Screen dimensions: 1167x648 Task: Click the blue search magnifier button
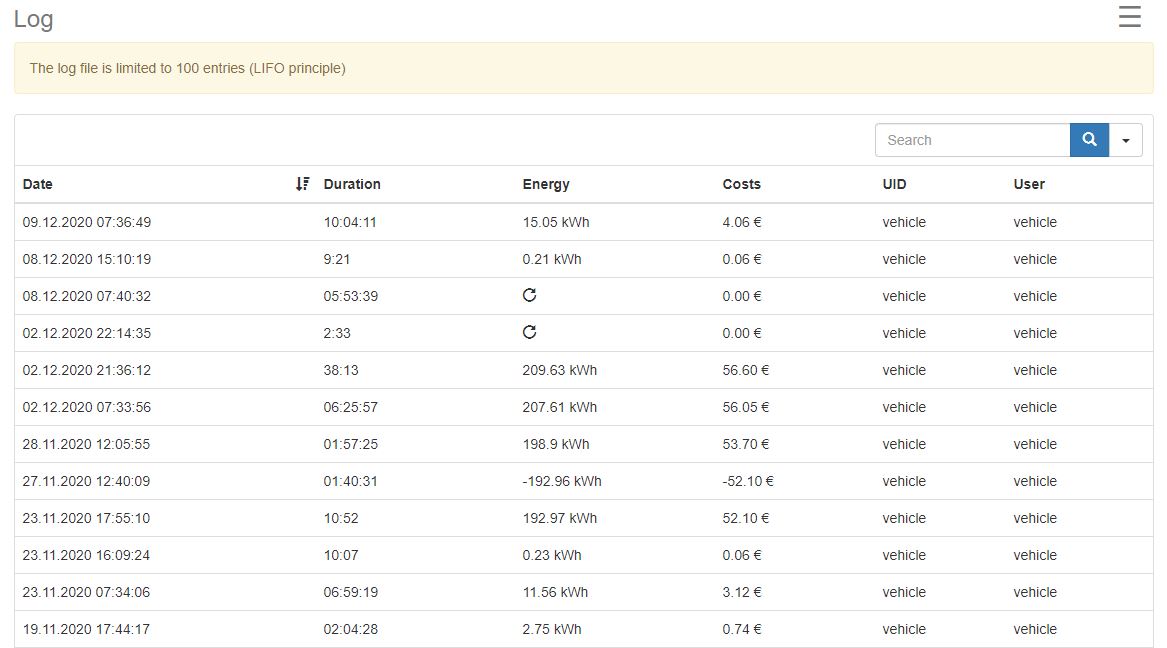click(1089, 140)
